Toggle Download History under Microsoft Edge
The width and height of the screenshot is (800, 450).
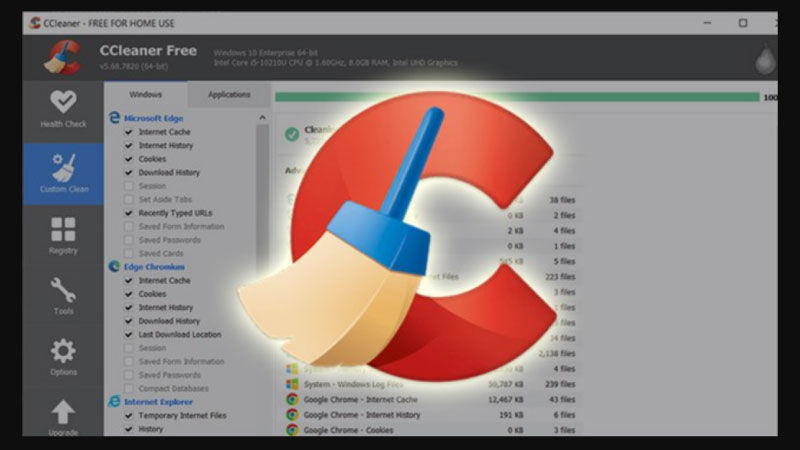pyautogui.click(x=129, y=172)
